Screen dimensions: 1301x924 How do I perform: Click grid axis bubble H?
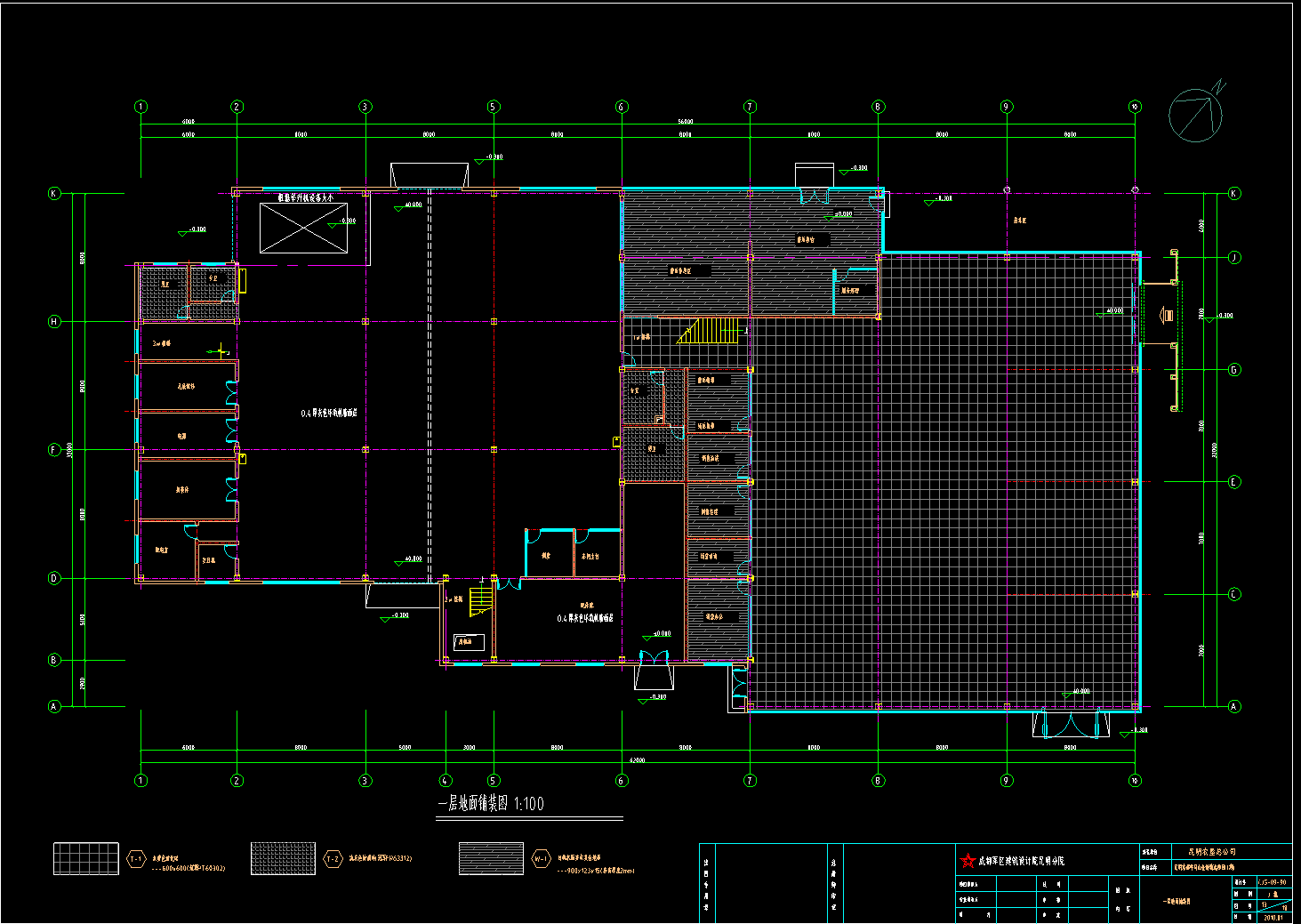54,322
